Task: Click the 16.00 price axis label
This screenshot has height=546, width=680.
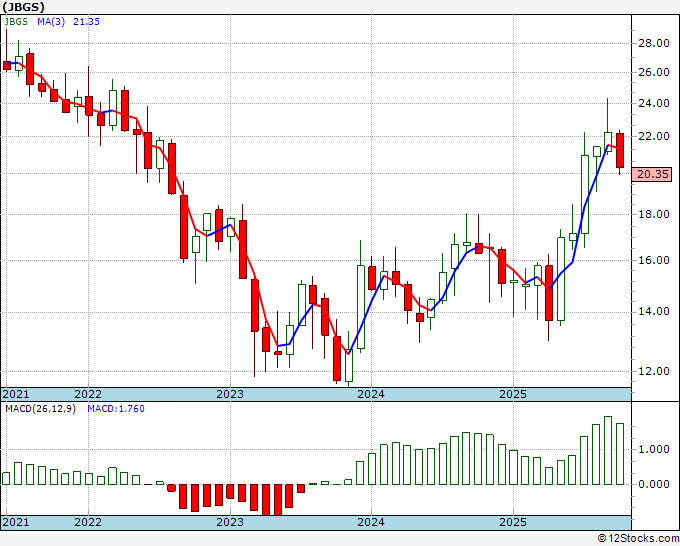Action: (x=654, y=260)
